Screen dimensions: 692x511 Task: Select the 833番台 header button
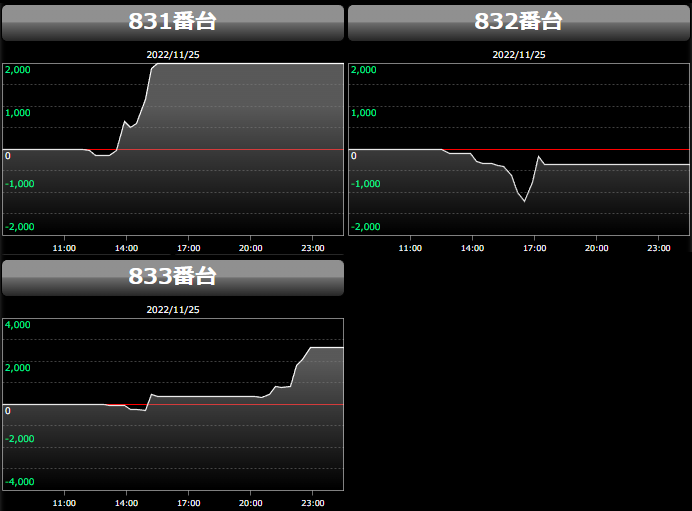coord(173,277)
